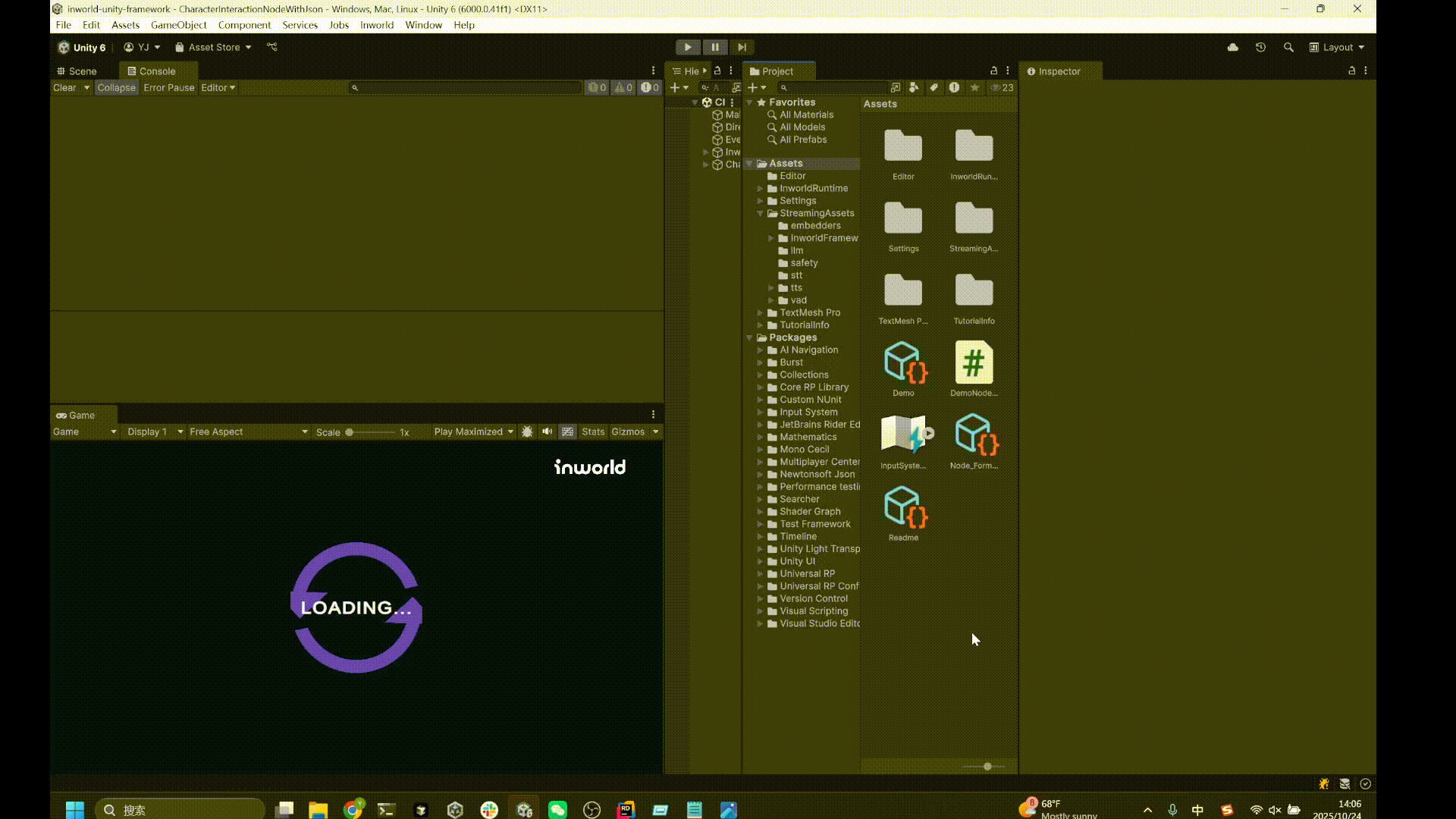1456x819 pixels.
Task: Click the Step frame button
Action: pyautogui.click(x=742, y=47)
